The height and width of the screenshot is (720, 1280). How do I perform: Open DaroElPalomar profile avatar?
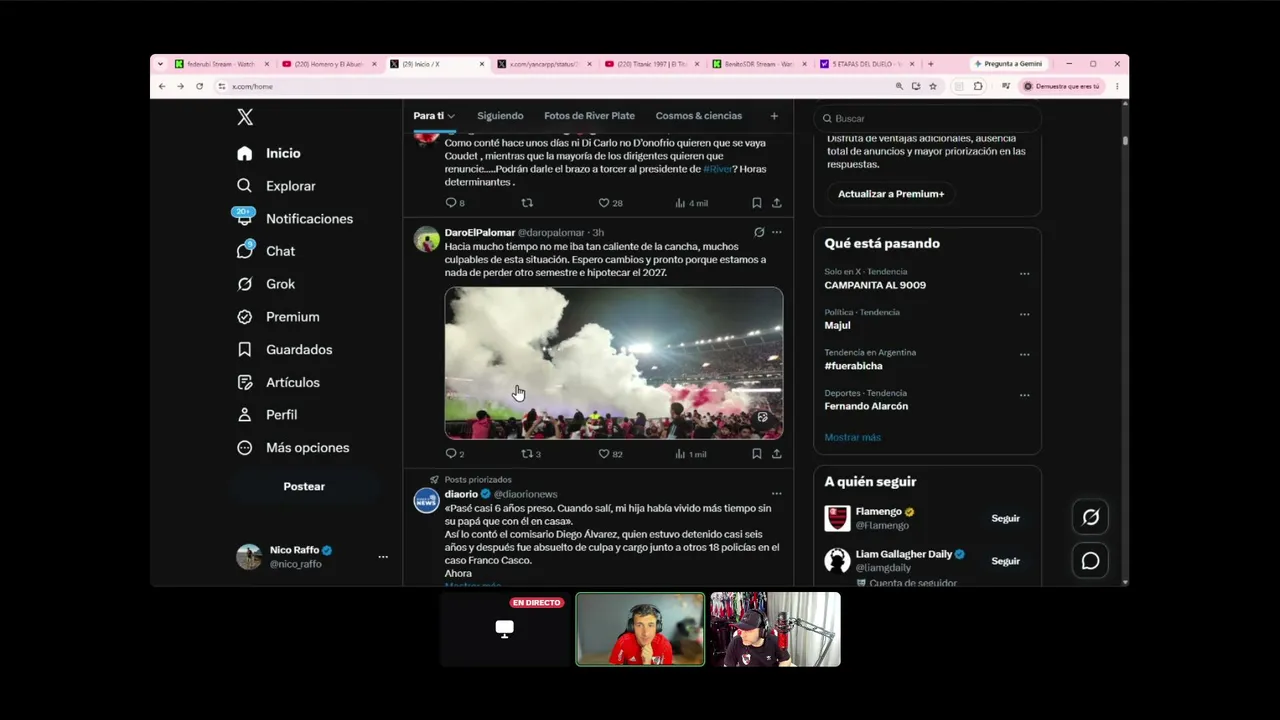pyautogui.click(x=427, y=240)
